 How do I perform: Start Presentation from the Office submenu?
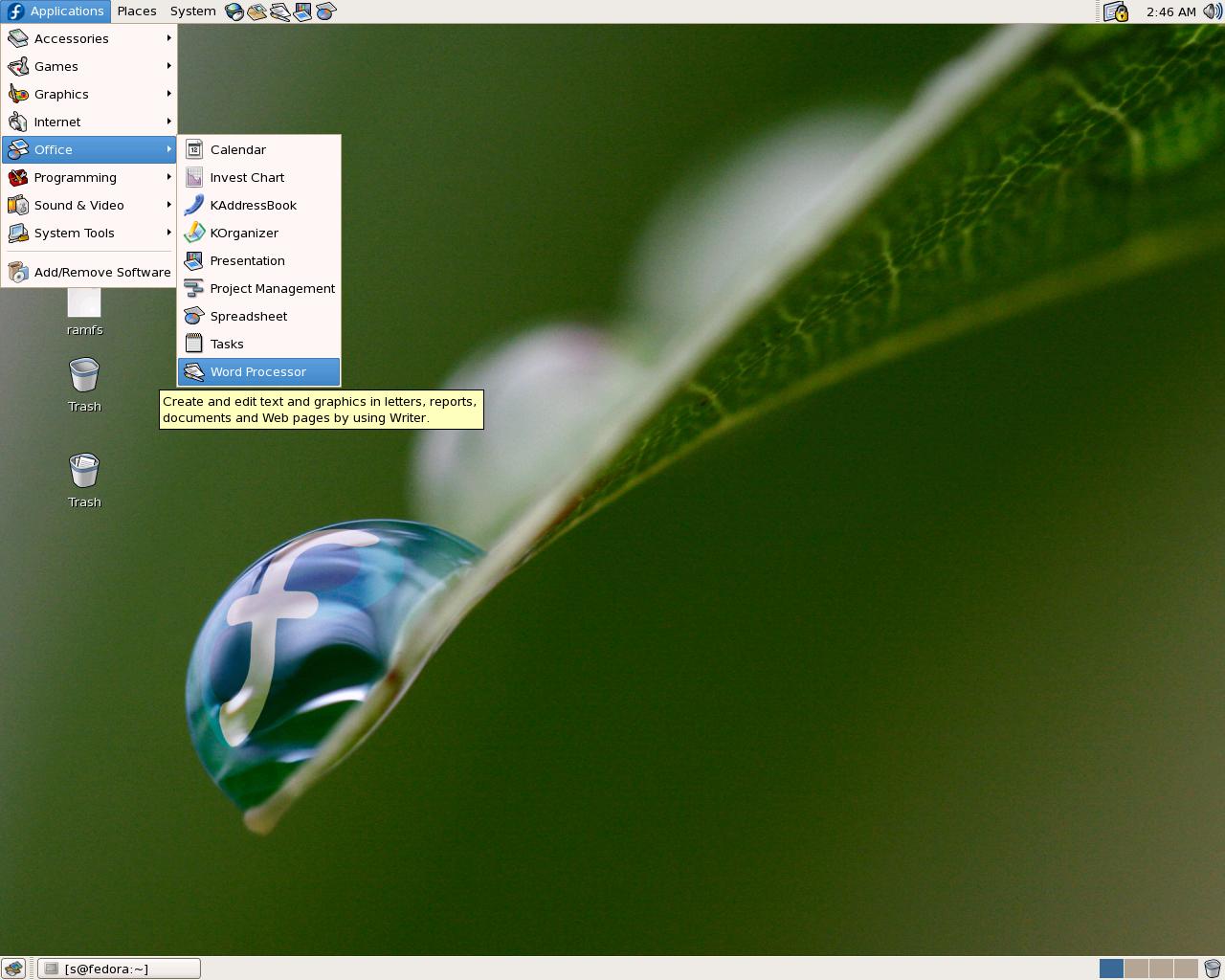click(x=258, y=260)
